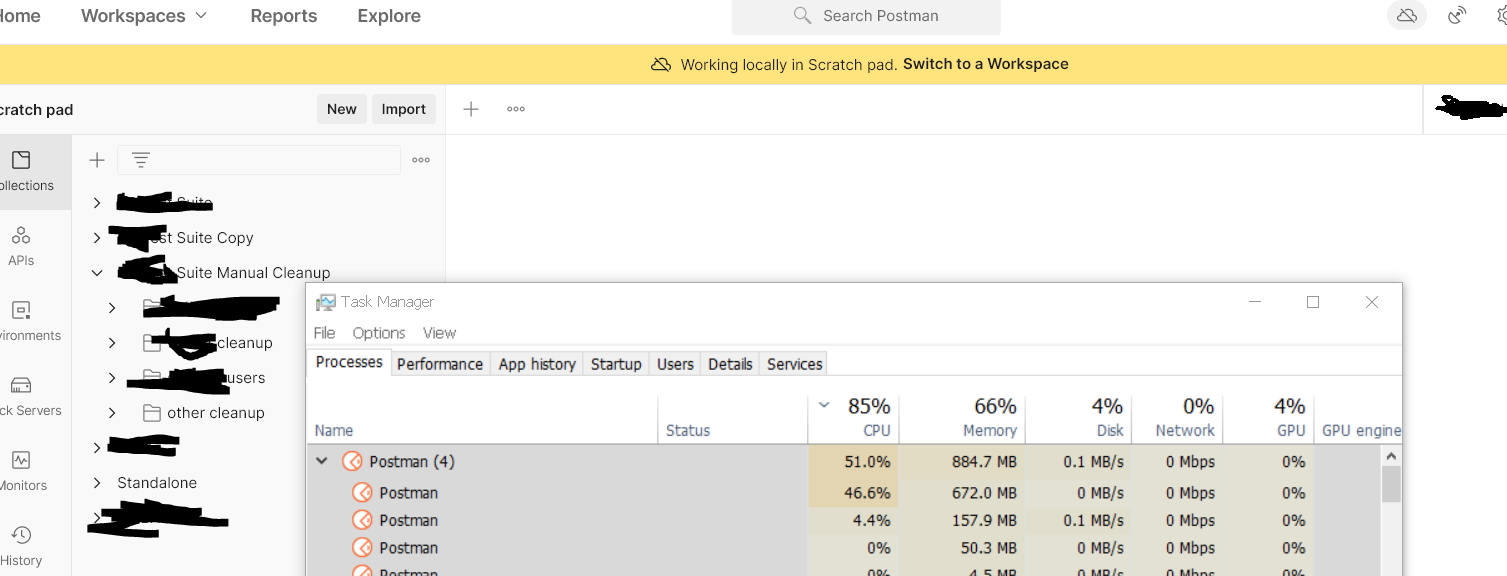Open the Task Manager File menu
The image size is (1507, 576).
324,333
